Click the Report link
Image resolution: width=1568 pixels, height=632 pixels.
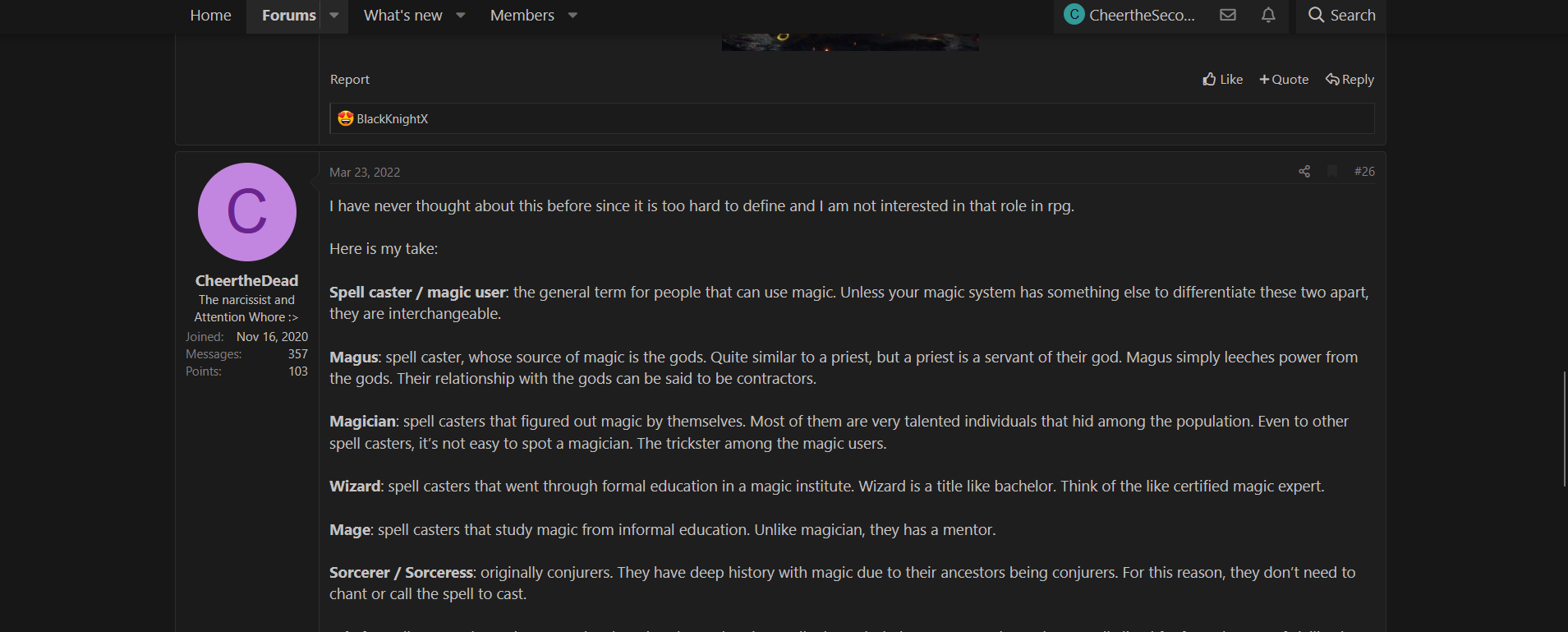pyautogui.click(x=350, y=80)
